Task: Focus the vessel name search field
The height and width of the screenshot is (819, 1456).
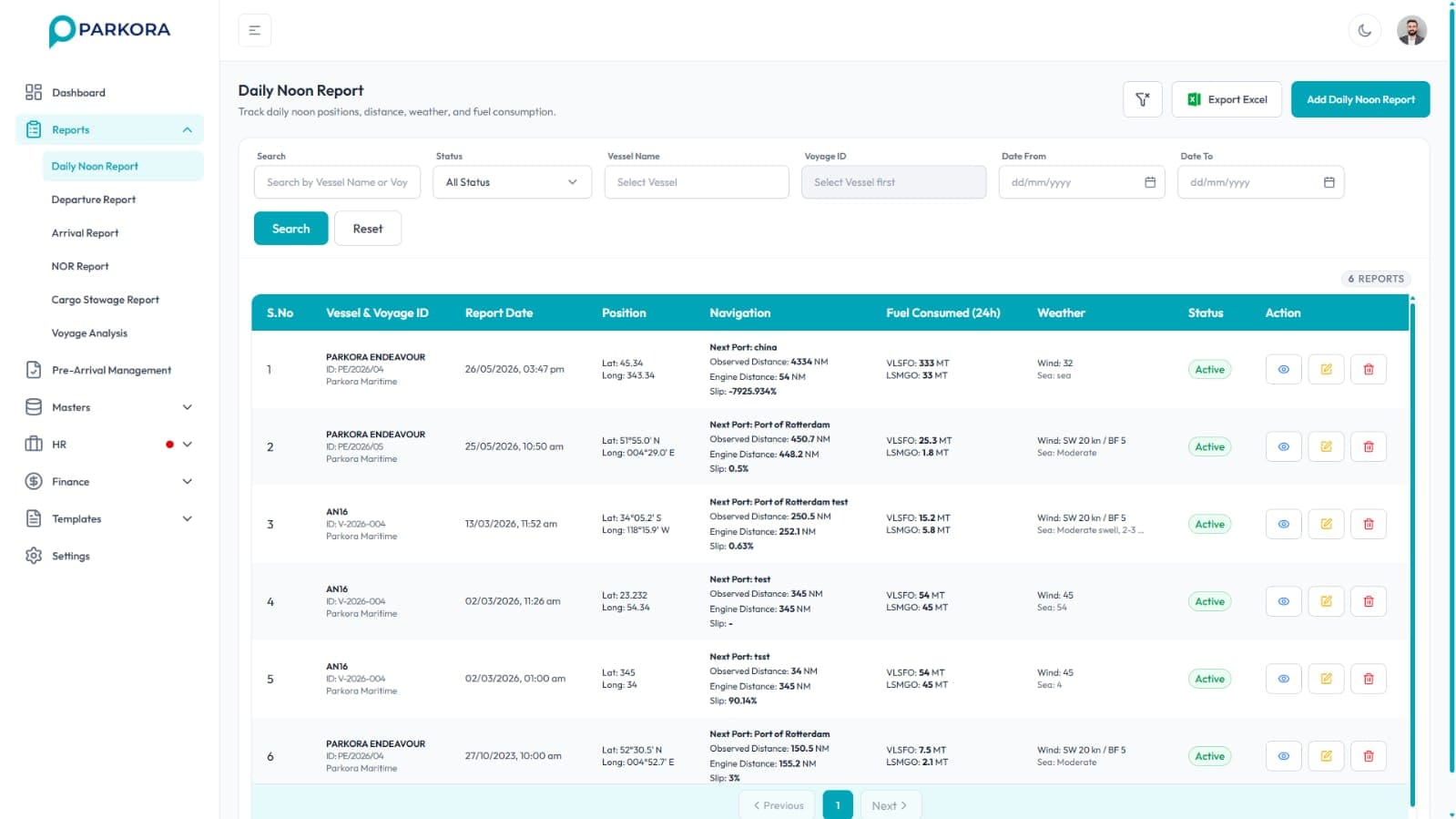Action: coord(337,182)
